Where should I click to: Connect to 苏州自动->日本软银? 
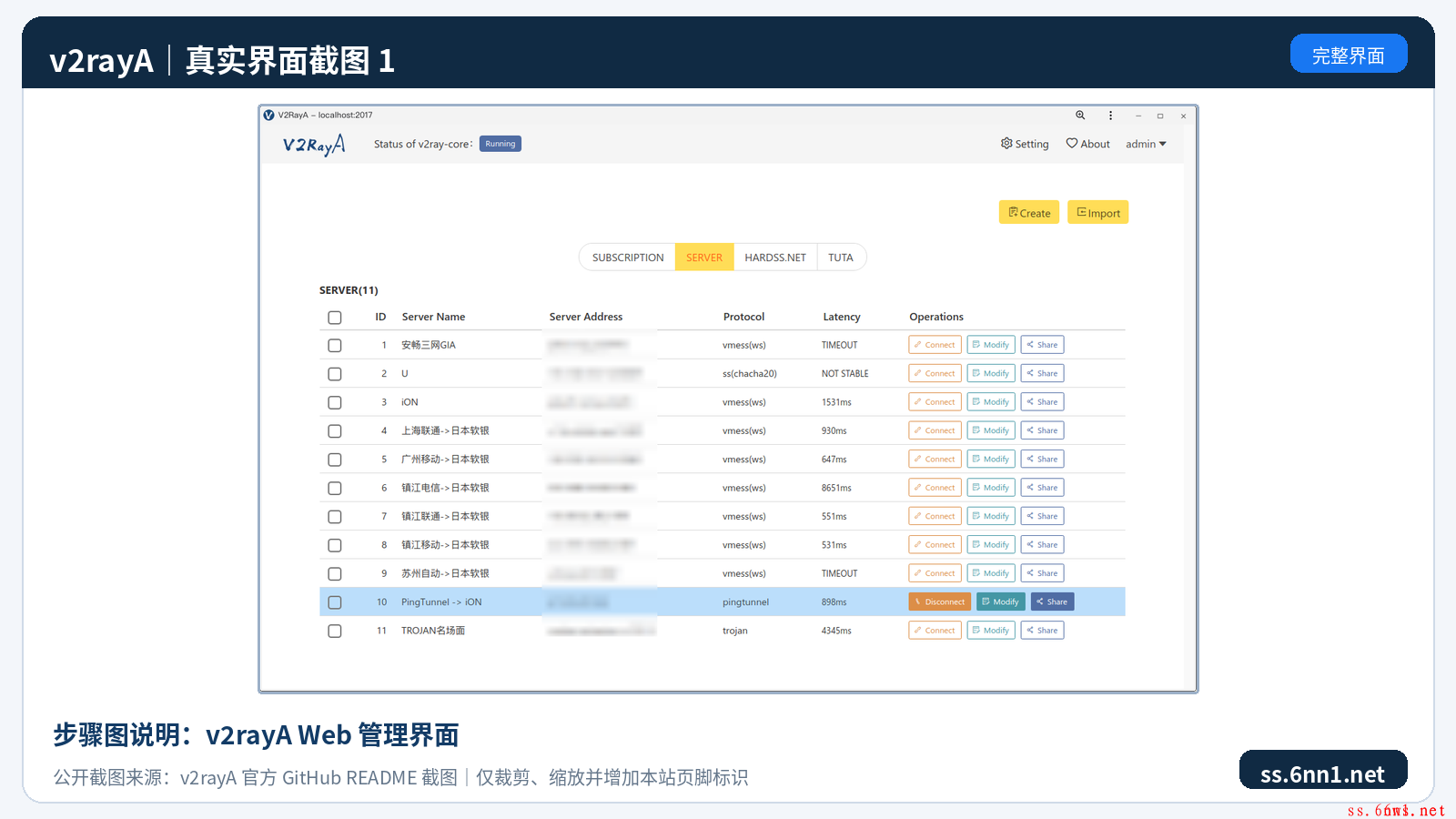point(935,573)
